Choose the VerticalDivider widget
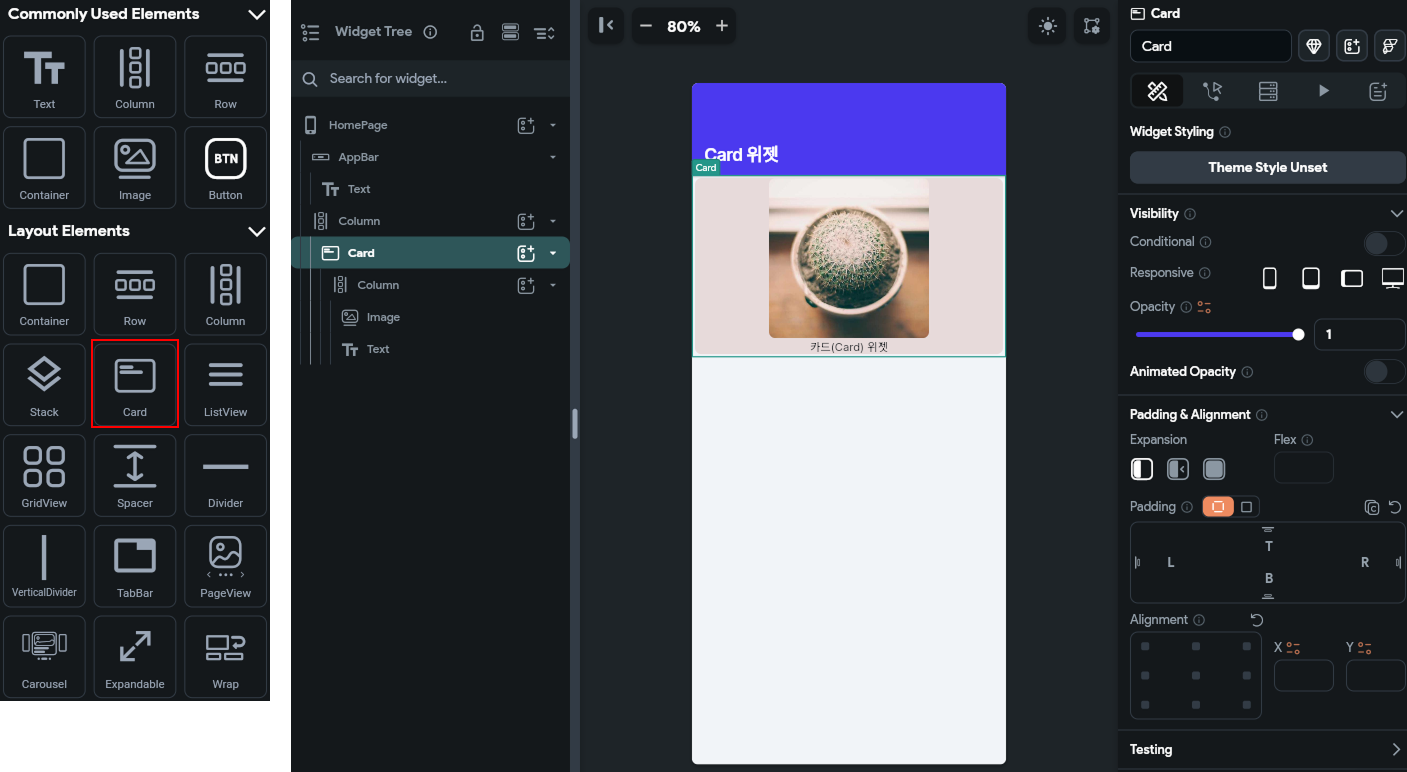The height and width of the screenshot is (772, 1407). (x=44, y=566)
